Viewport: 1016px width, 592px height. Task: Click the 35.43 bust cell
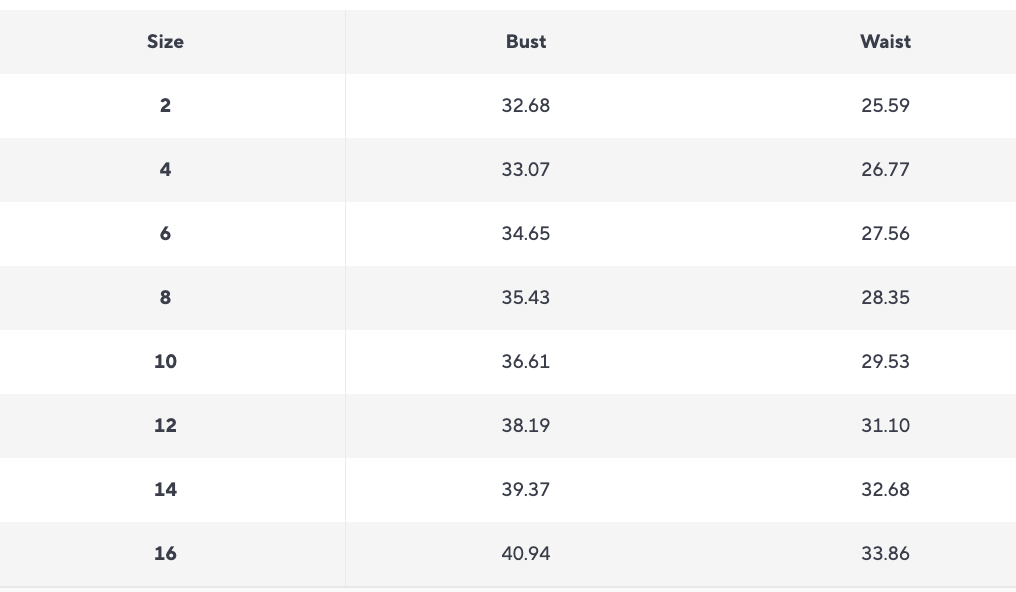click(526, 298)
